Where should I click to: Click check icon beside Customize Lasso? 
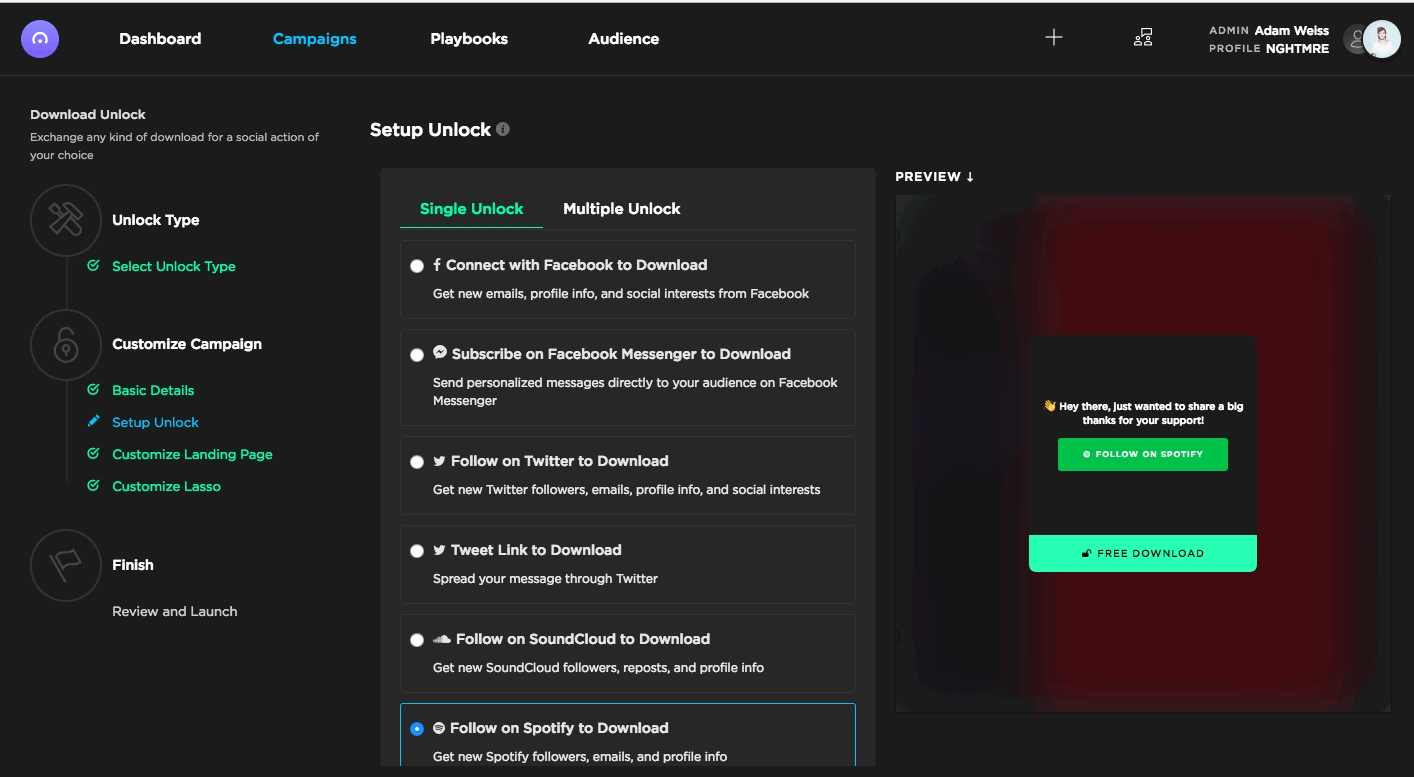(93, 486)
